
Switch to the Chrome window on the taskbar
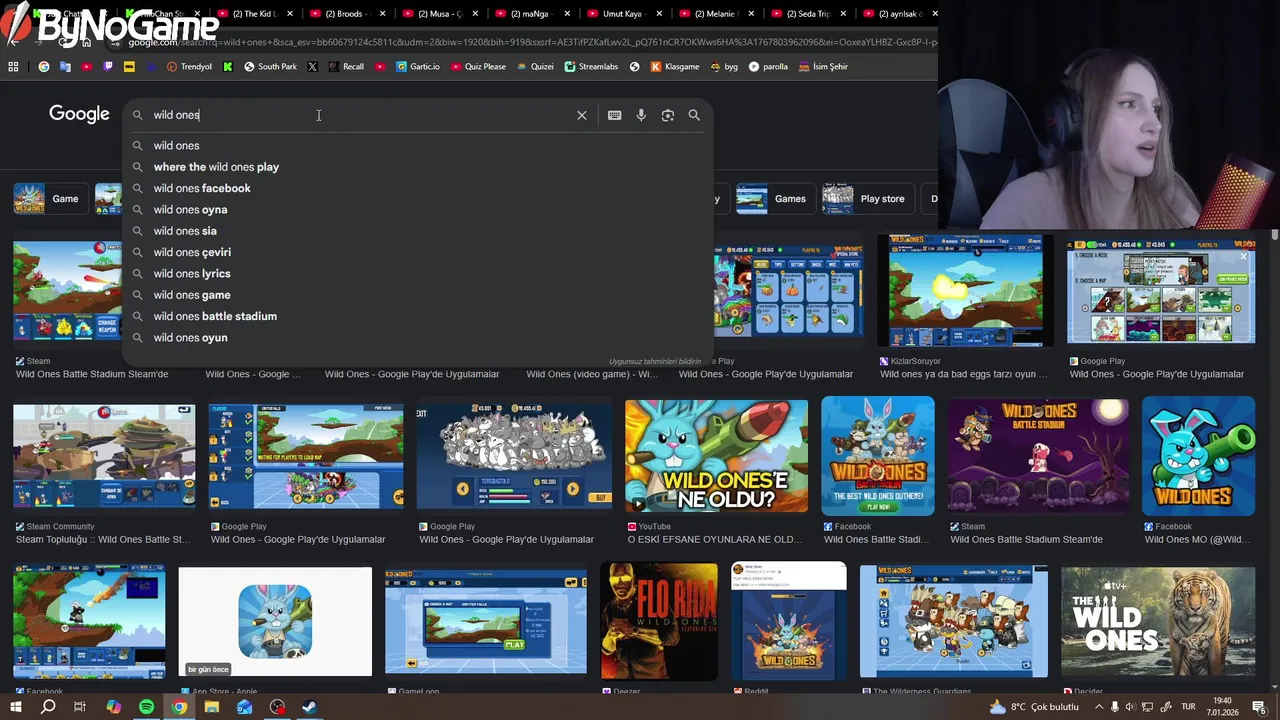pyautogui.click(x=179, y=707)
